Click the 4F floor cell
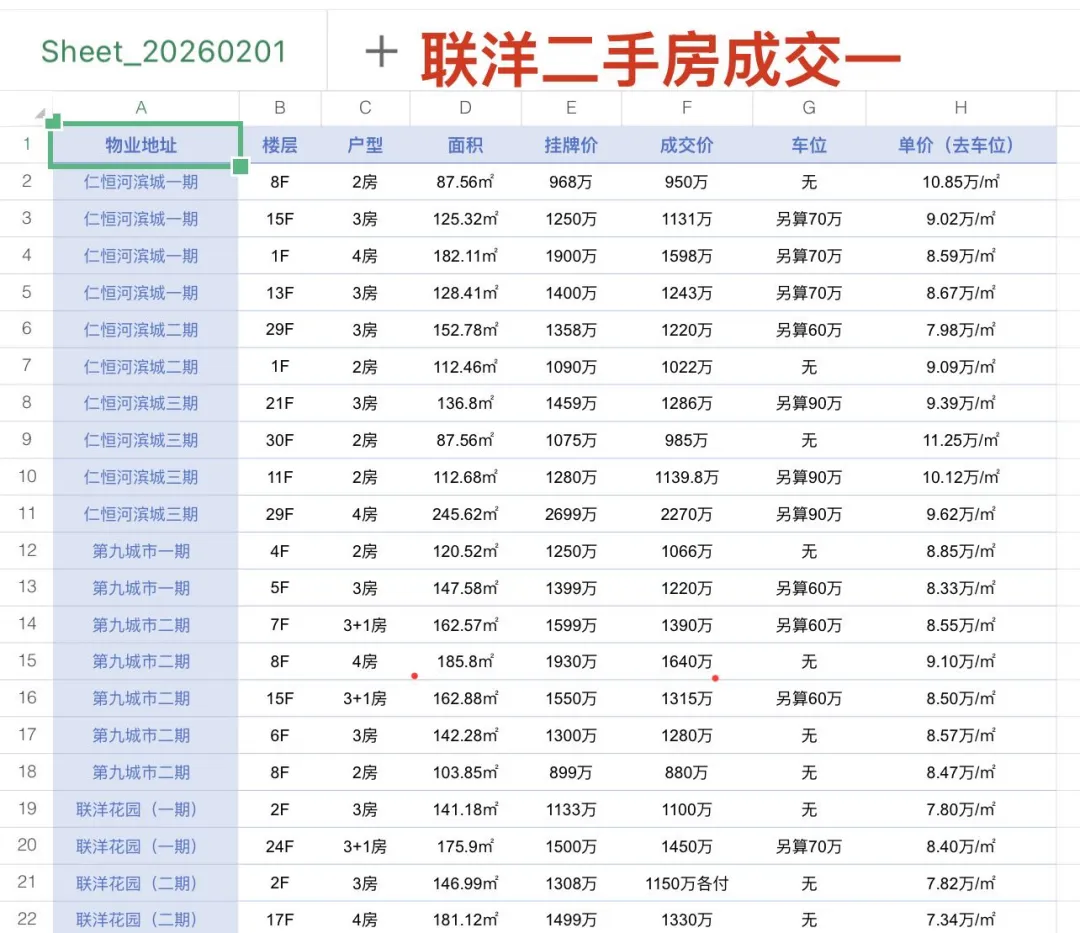 (x=280, y=551)
